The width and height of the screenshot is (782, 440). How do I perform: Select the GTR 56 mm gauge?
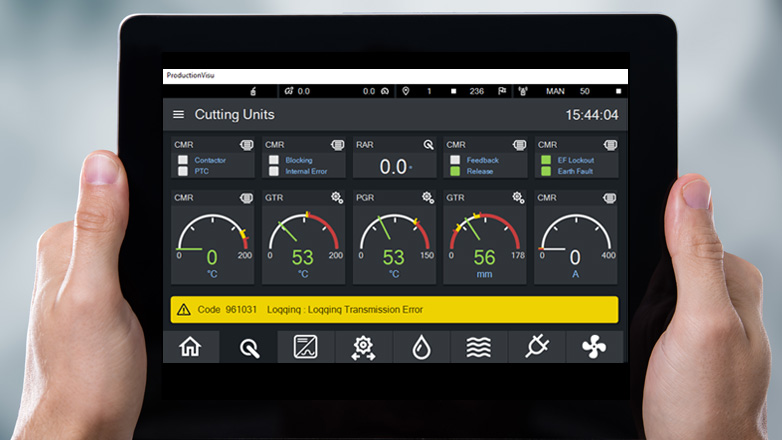pos(485,238)
